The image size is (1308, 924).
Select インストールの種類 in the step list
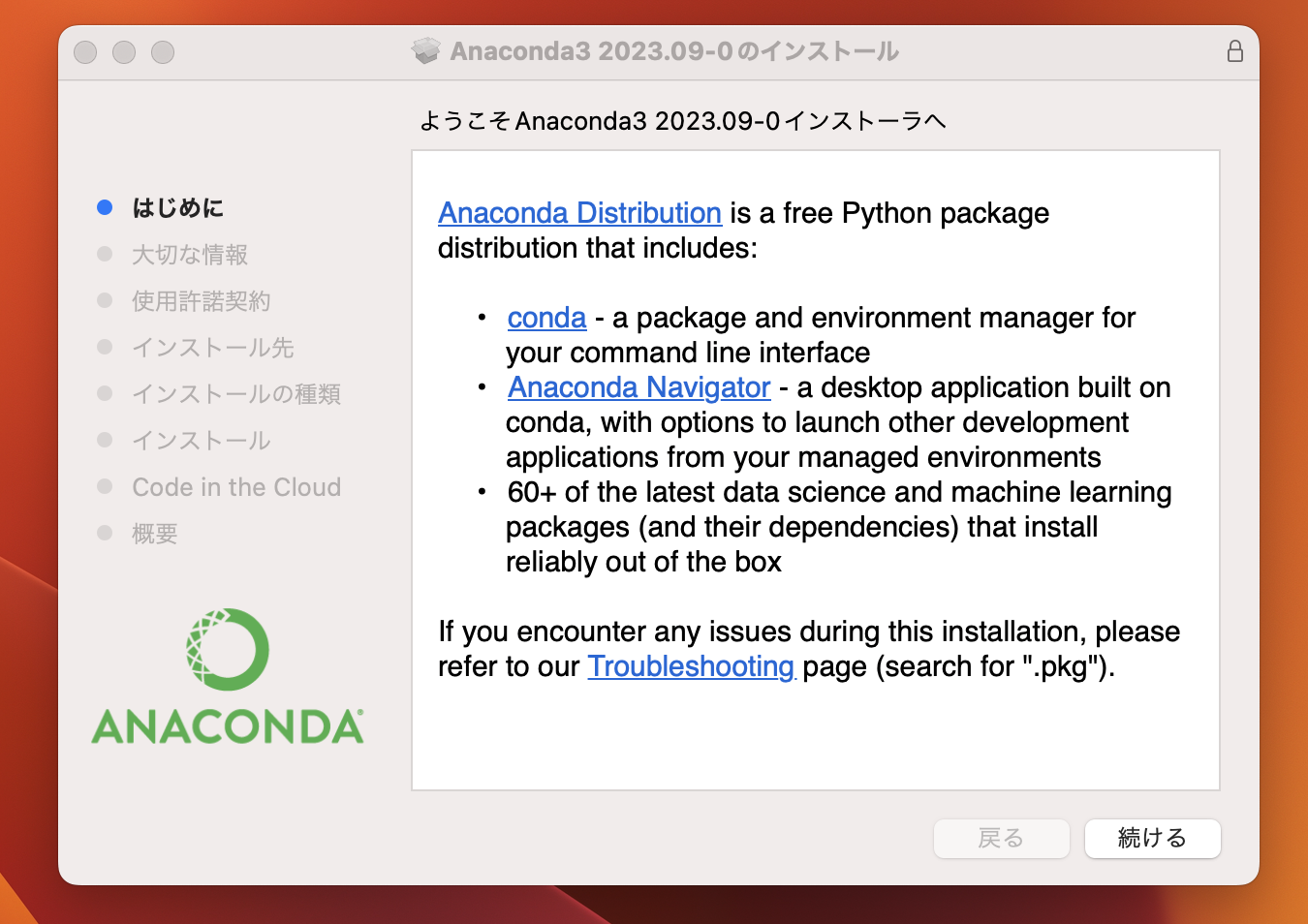click(x=235, y=393)
